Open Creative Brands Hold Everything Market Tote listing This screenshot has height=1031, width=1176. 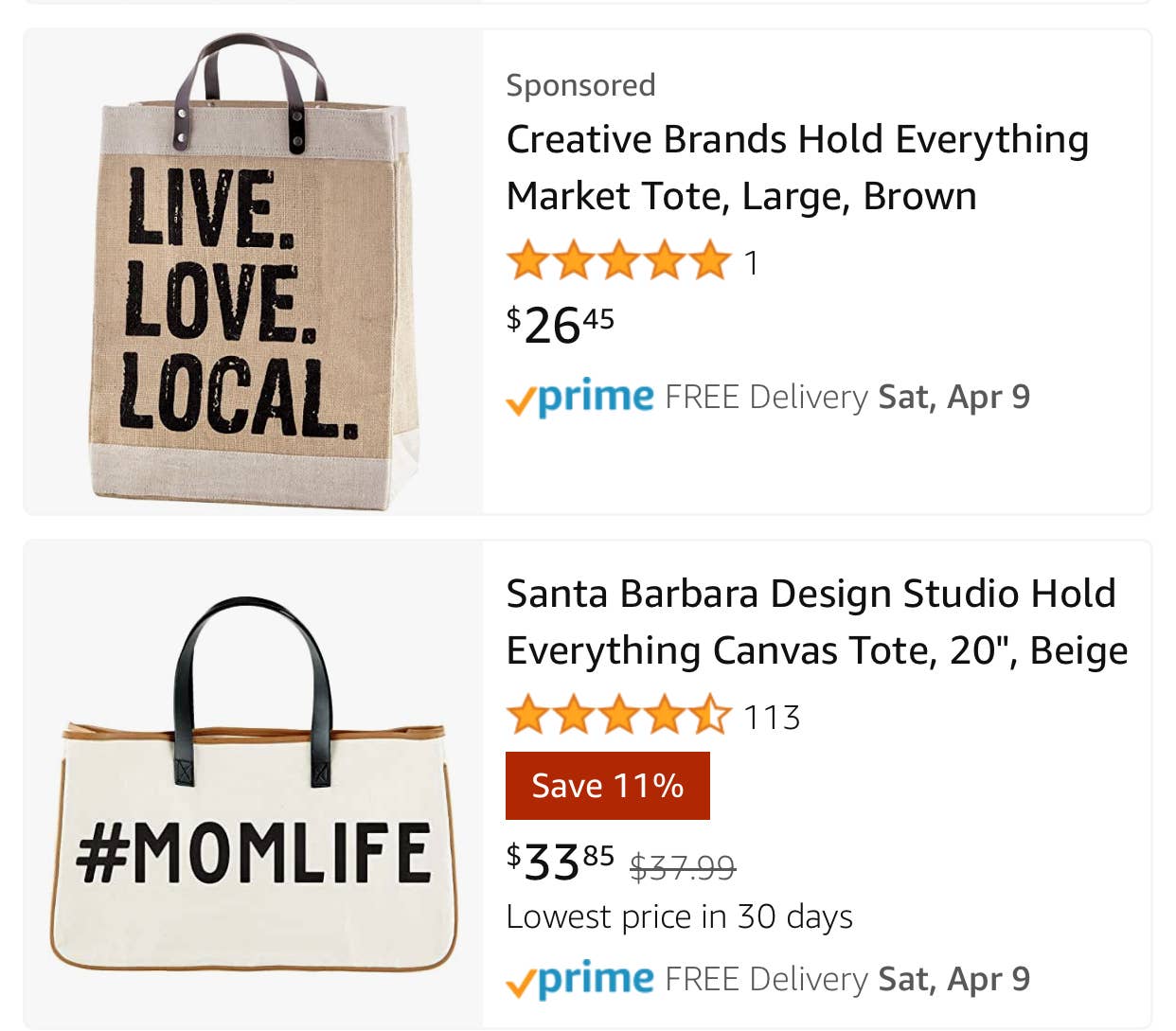tap(797, 168)
